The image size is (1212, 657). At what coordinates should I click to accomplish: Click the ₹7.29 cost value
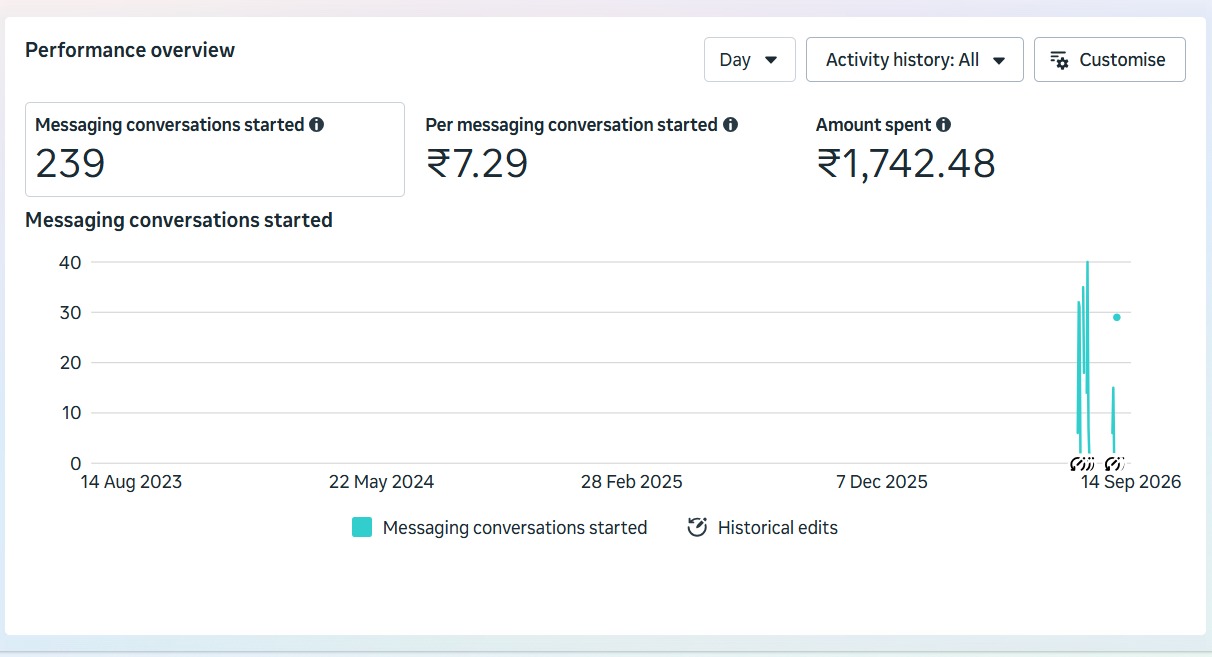[x=477, y=163]
